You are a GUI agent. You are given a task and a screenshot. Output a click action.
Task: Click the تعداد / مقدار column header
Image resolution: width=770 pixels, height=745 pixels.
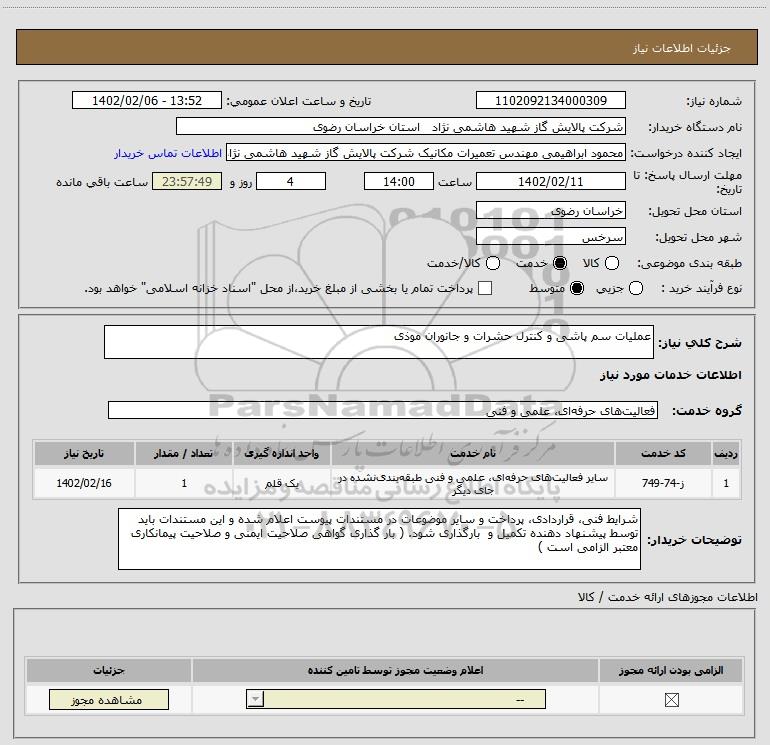click(x=184, y=453)
